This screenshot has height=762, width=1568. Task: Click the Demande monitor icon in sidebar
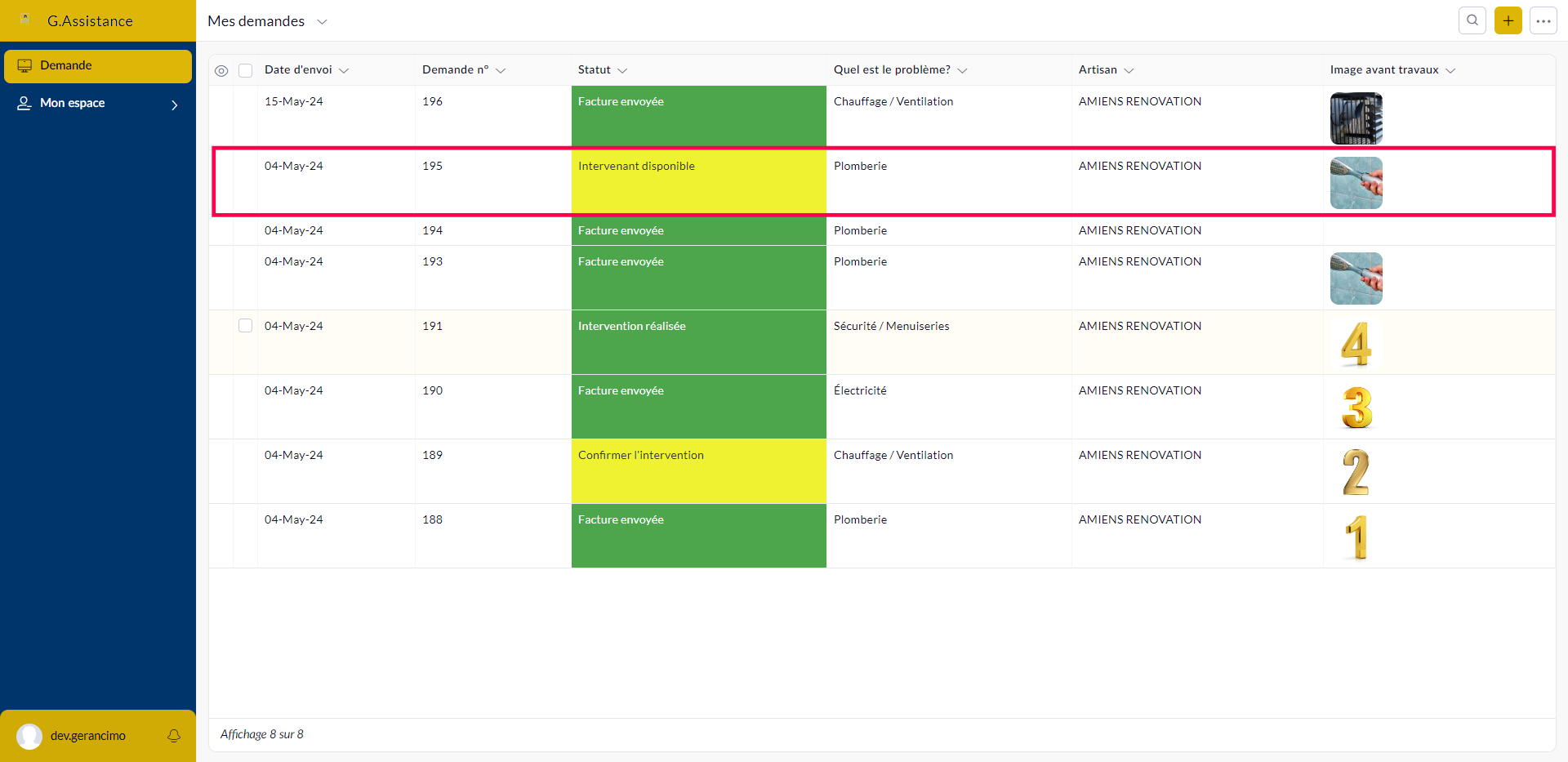pyautogui.click(x=24, y=65)
